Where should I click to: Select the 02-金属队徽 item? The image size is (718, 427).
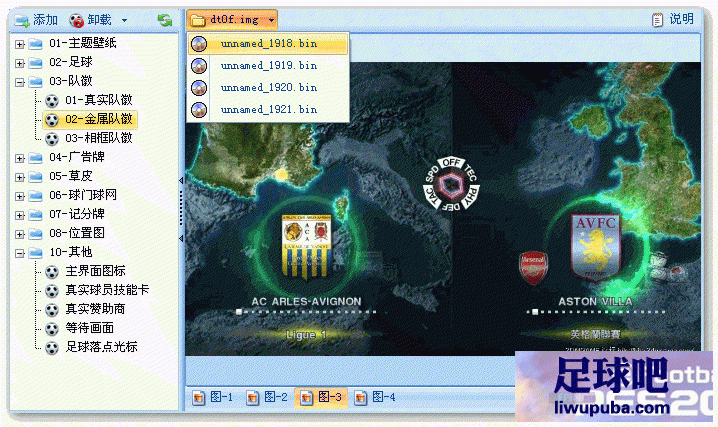pos(98,119)
